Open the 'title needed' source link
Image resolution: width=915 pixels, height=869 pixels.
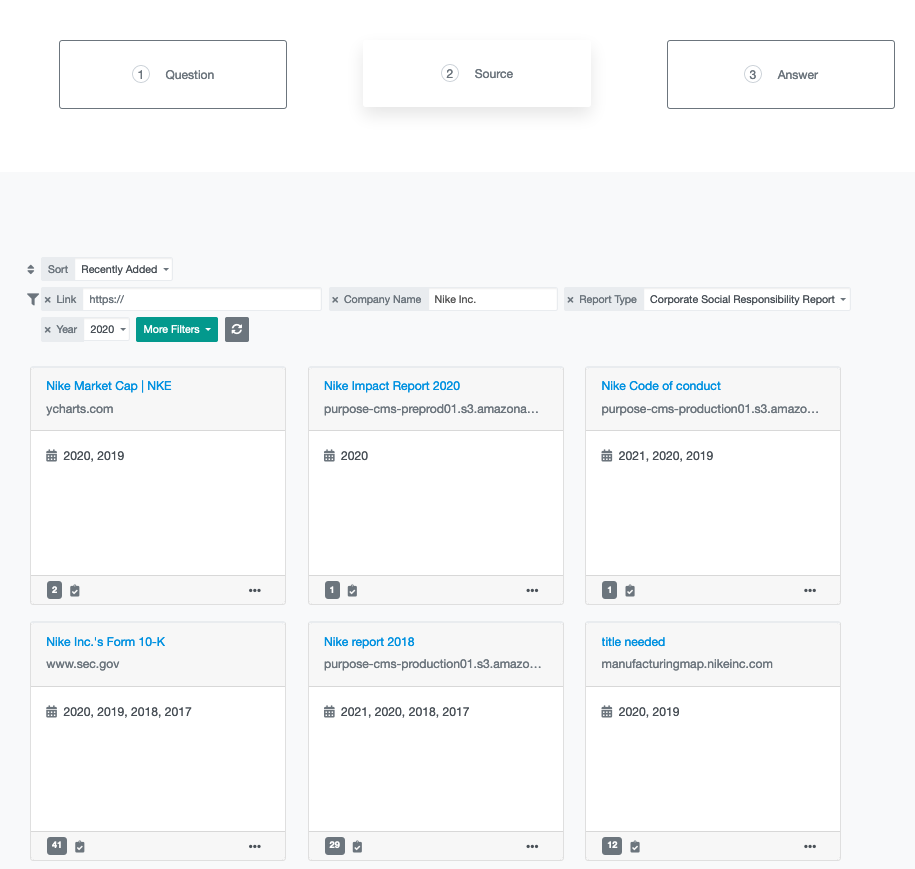coord(633,642)
